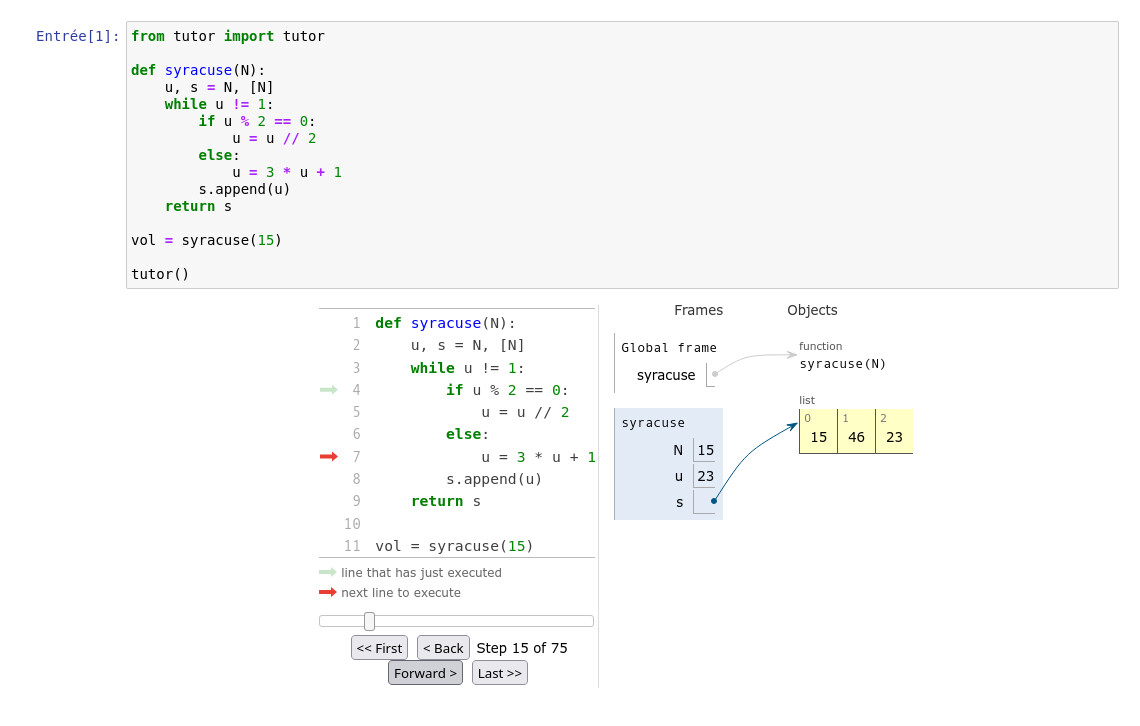Click list element index 2 with value 23
Screen dimensions: 1140x726
[894, 432]
